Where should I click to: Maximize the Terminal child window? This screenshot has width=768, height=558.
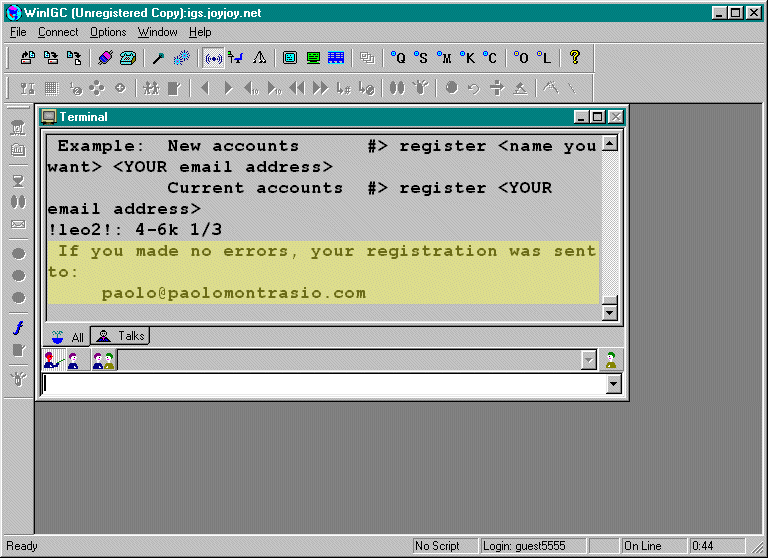coord(598,117)
